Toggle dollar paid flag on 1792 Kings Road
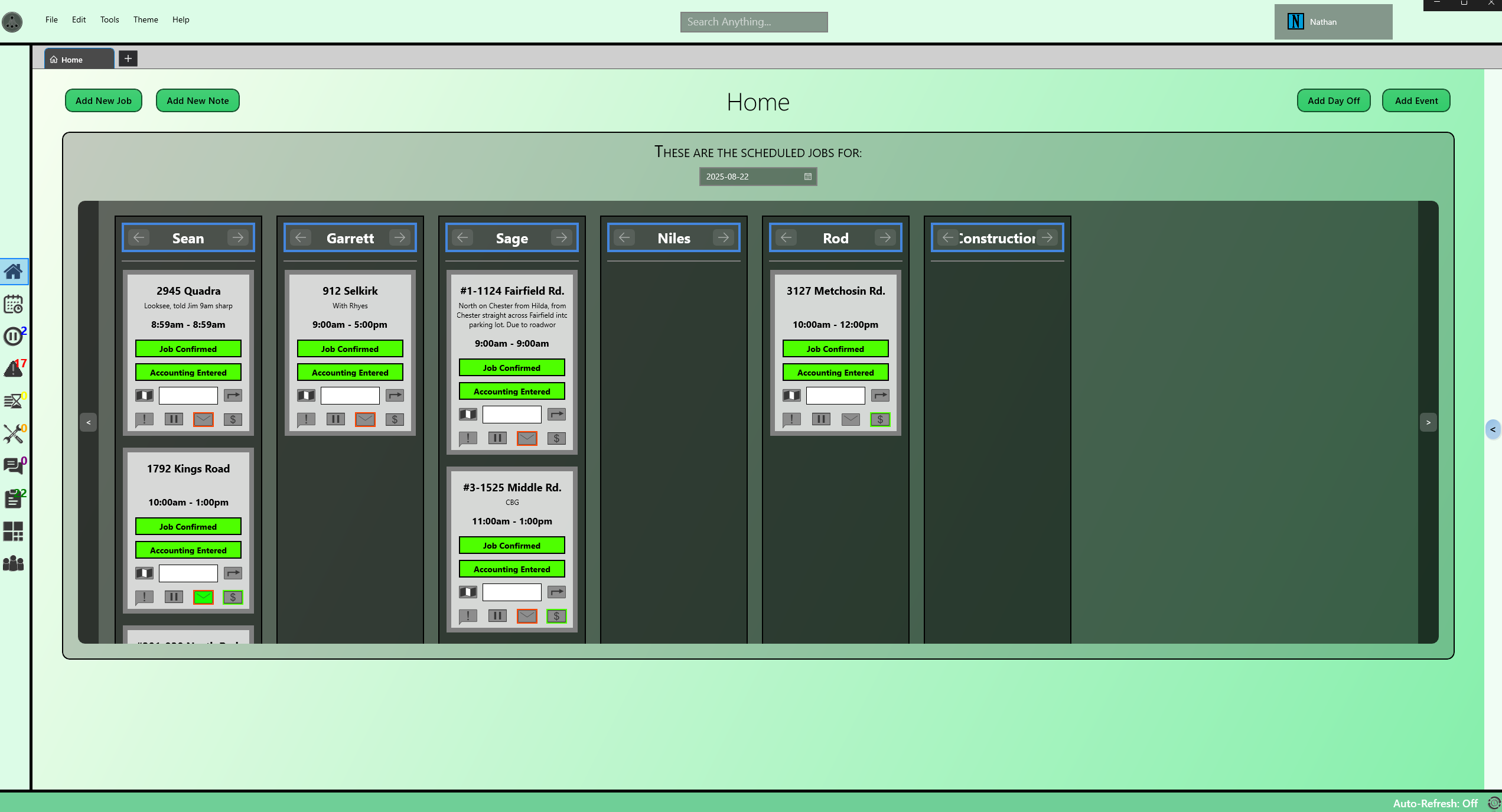The image size is (1502, 812). coord(233,597)
